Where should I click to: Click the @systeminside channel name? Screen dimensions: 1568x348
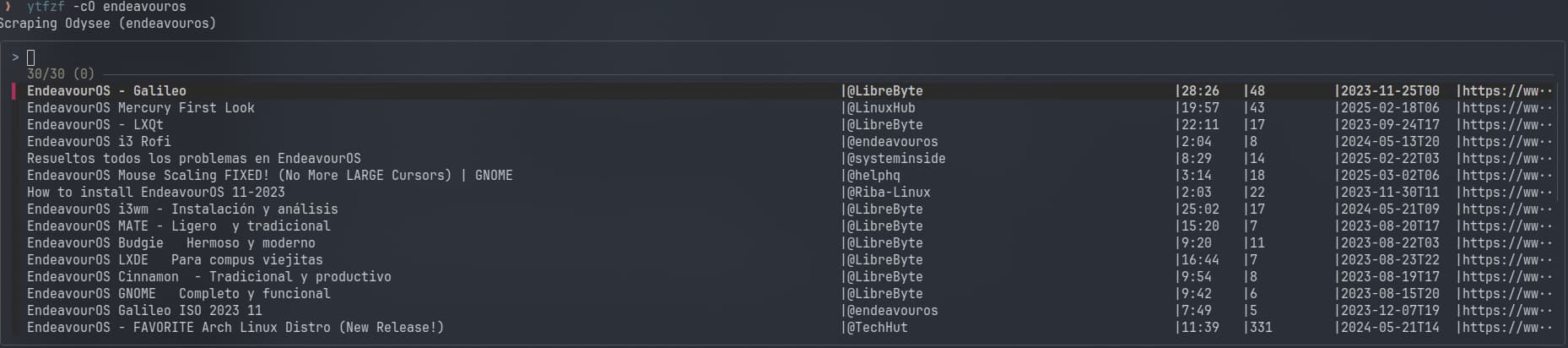tap(895, 159)
